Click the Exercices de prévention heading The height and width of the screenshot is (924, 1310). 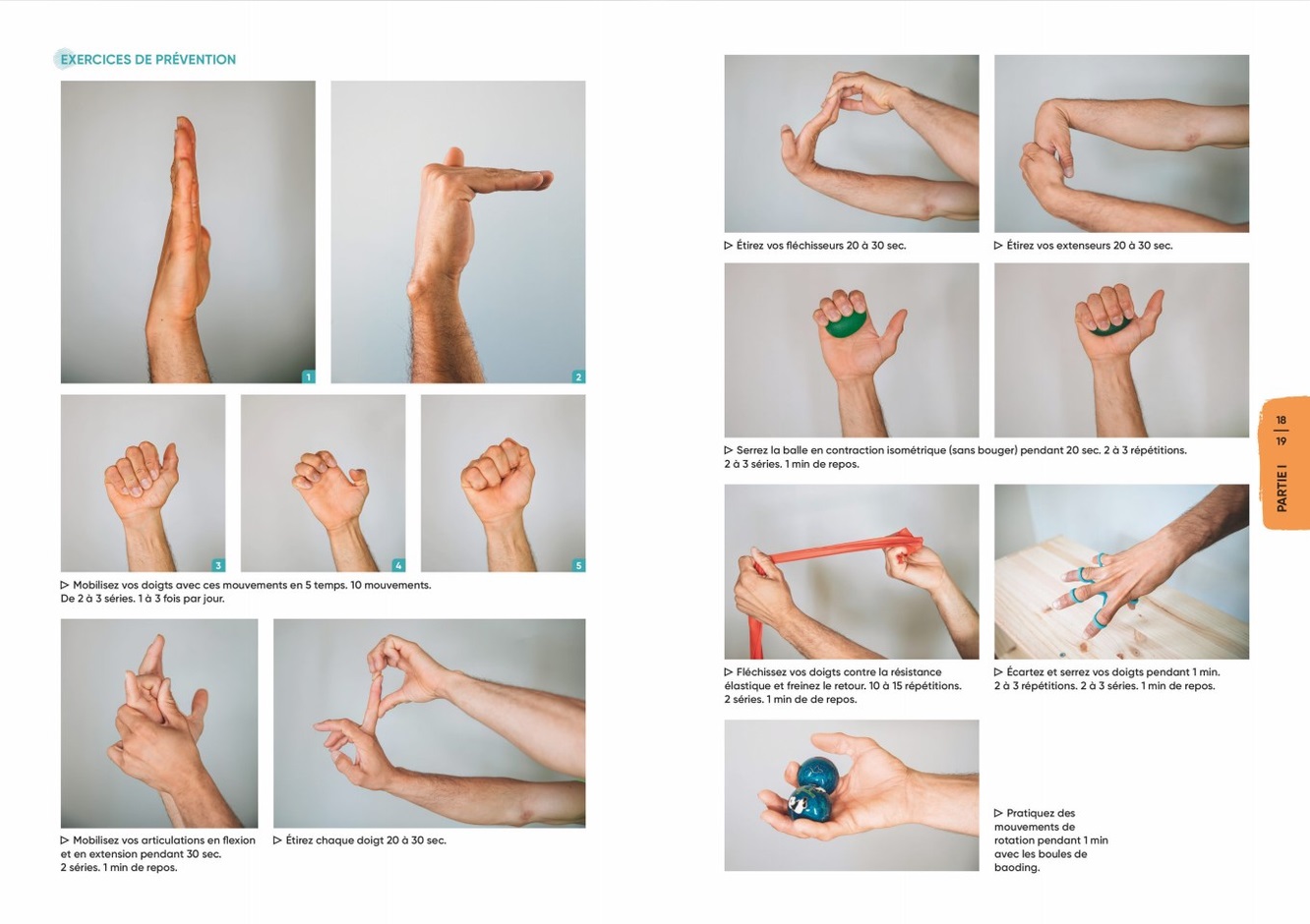click(148, 60)
